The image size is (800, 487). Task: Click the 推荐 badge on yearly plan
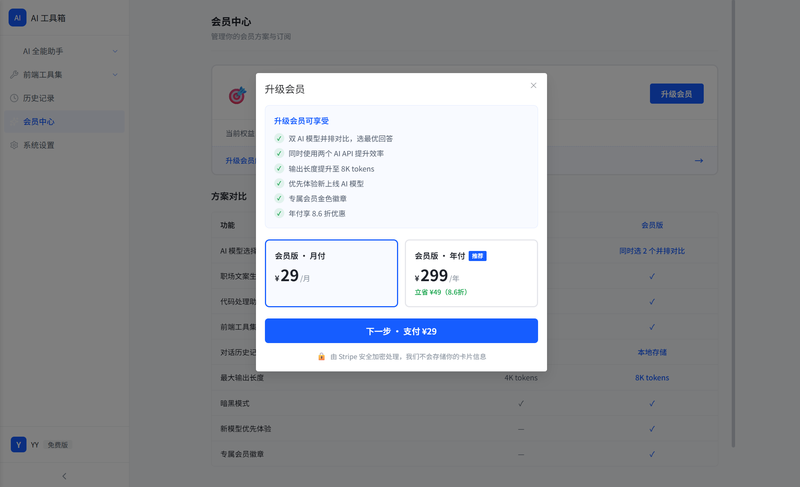(x=478, y=256)
